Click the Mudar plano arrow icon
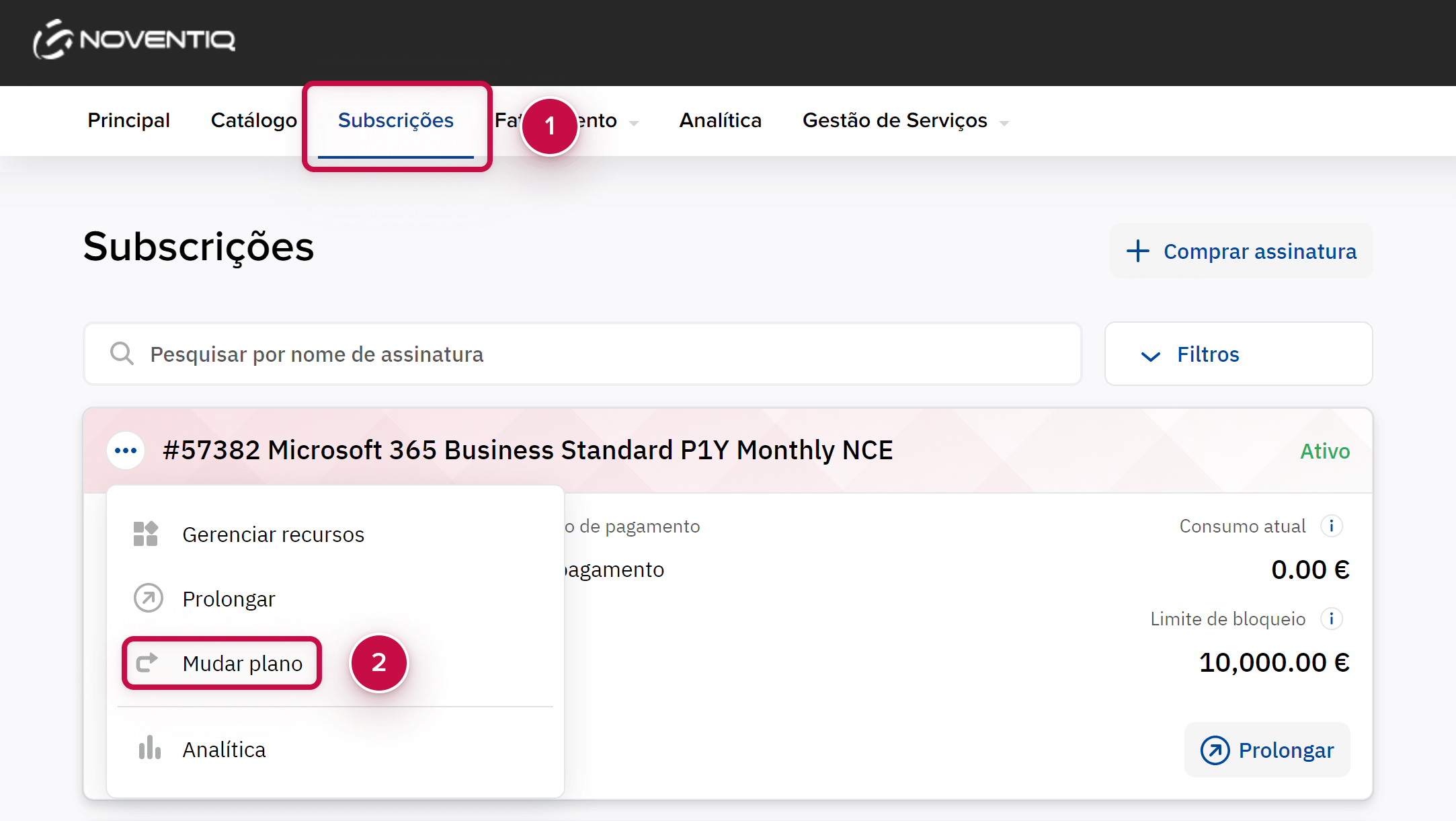1456x821 pixels. coord(147,663)
